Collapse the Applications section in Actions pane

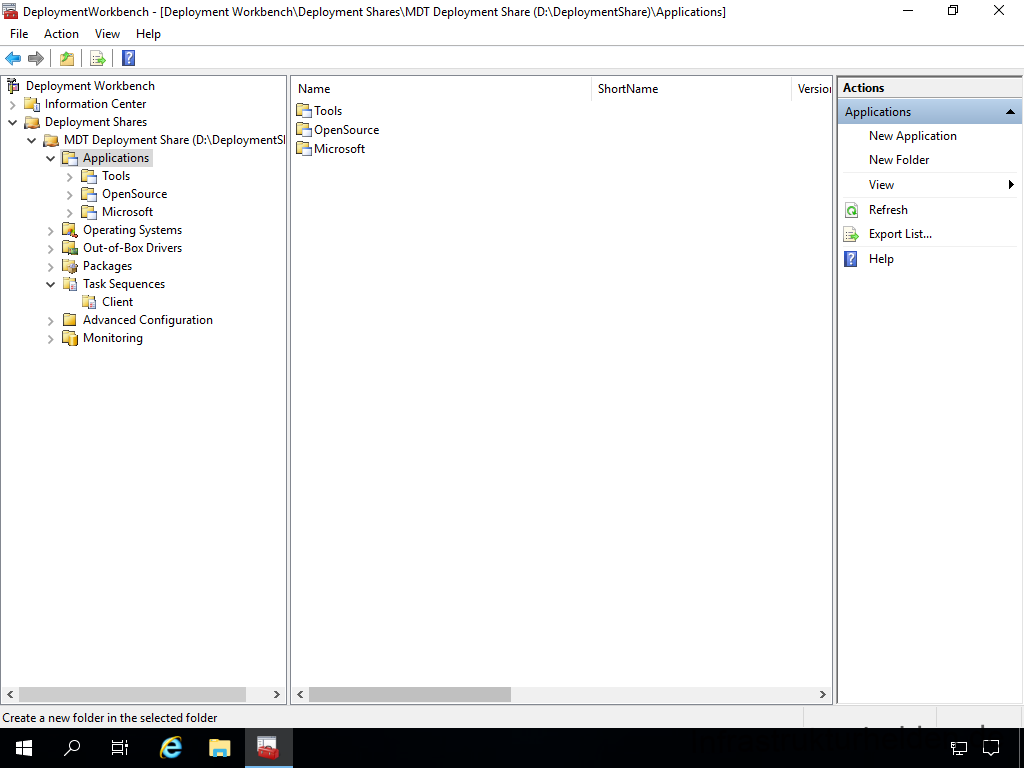(1010, 112)
